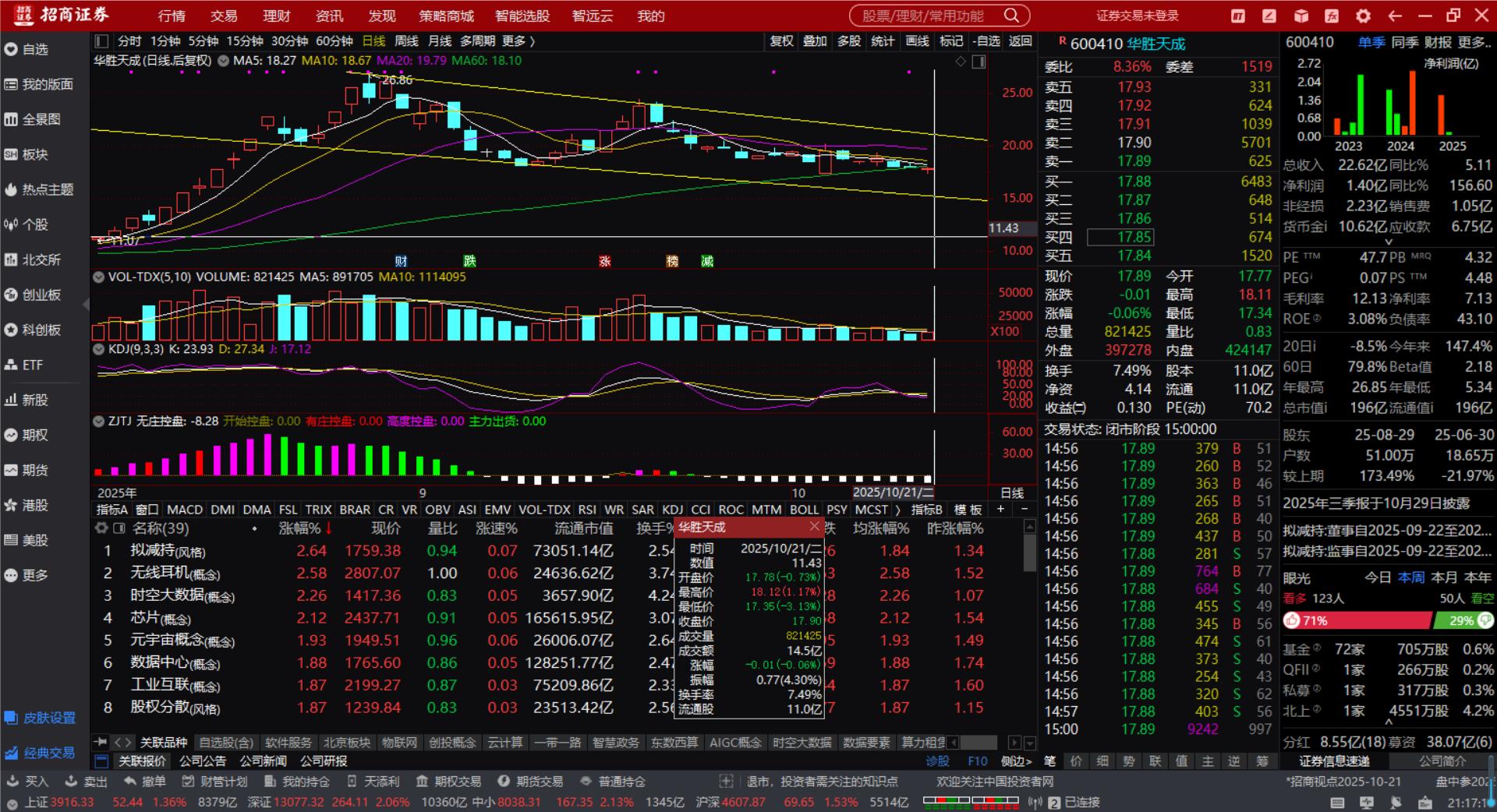Image resolution: width=1497 pixels, height=812 pixels.
Task: Select the MACD indicator tab
Action: (x=185, y=510)
